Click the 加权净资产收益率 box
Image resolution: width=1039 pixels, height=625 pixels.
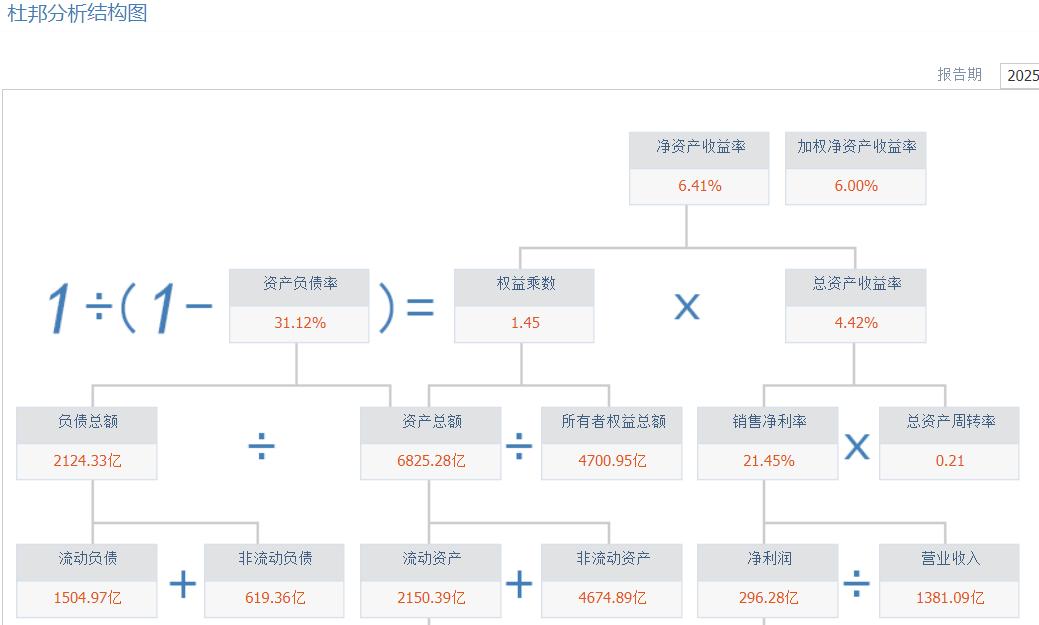pos(855,166)
